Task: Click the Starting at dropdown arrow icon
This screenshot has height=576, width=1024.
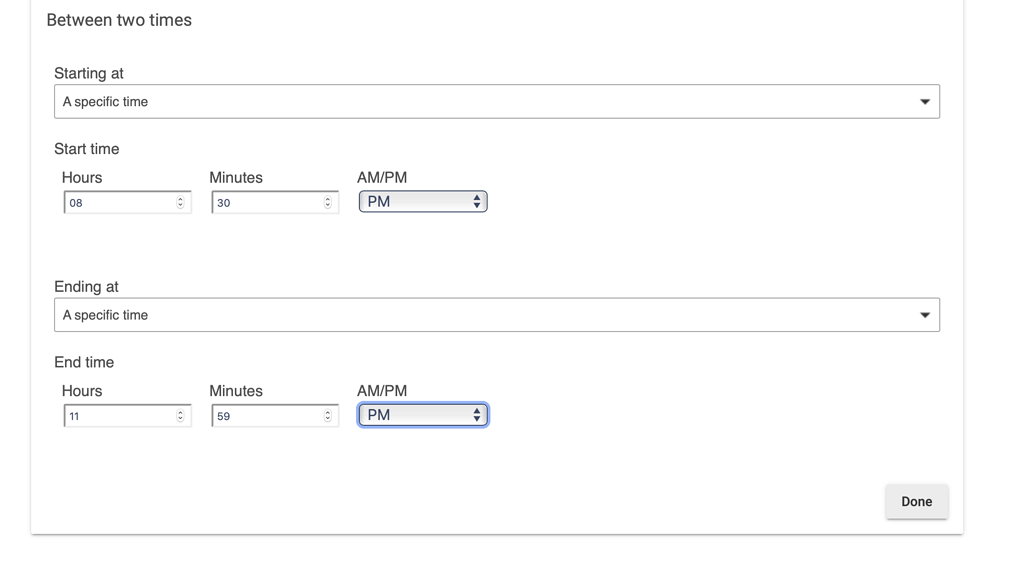Action: click(924, 101)
